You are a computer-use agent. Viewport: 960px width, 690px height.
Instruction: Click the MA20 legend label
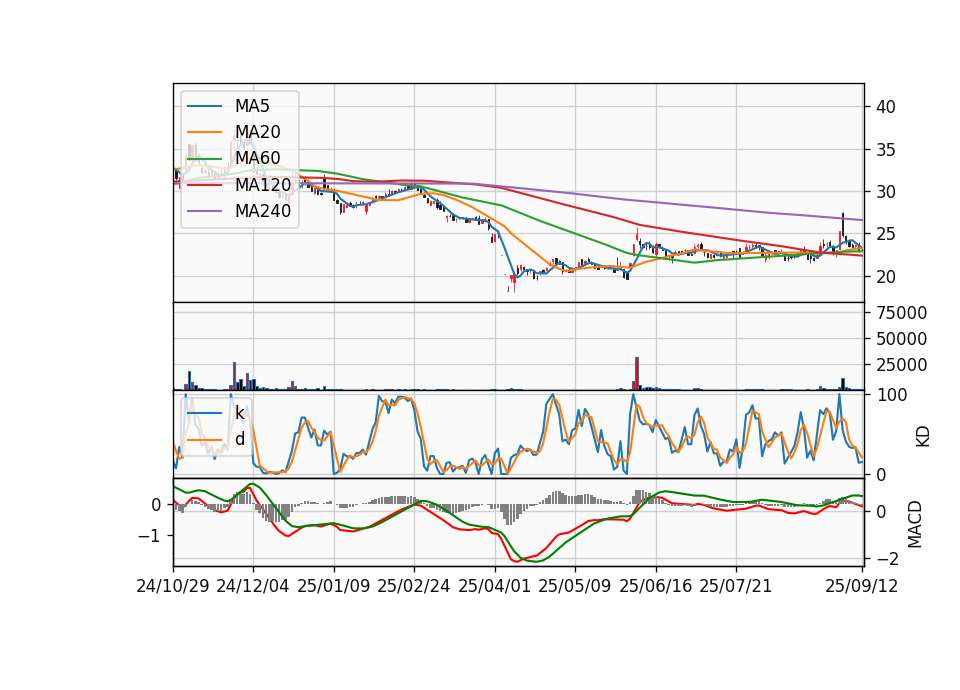[257, 132]
